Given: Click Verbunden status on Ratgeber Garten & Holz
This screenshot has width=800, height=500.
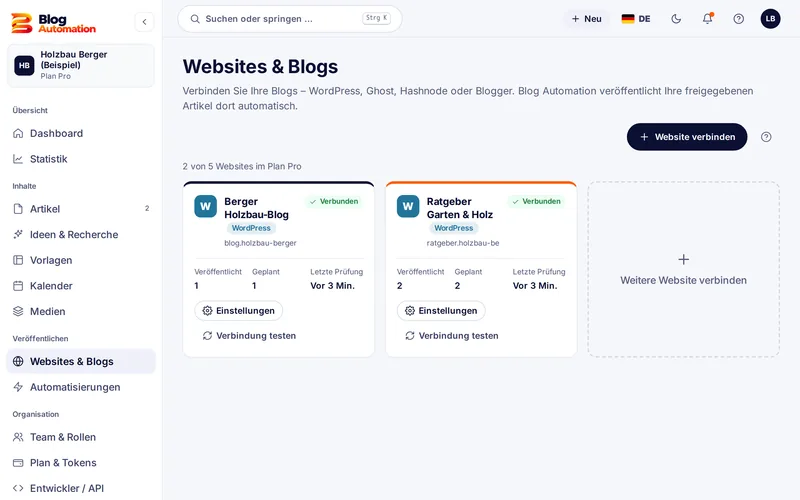Looking at the screenshot, I should point(537,202).
